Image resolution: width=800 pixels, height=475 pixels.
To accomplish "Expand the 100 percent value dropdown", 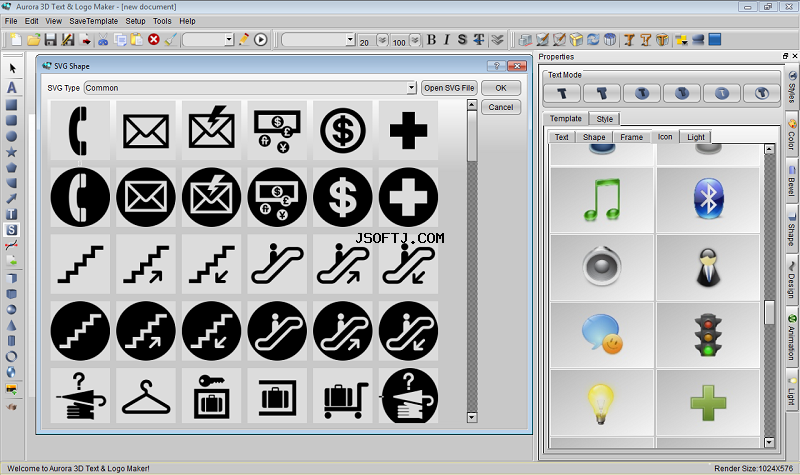I will pos(415,40).
